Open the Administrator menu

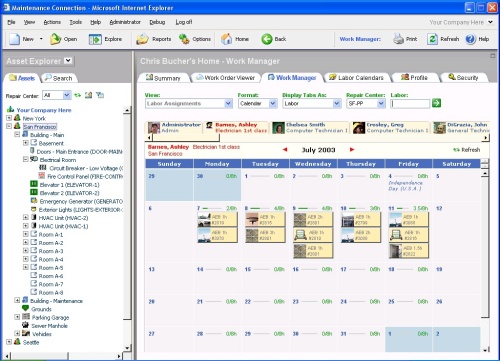(125, 22)
